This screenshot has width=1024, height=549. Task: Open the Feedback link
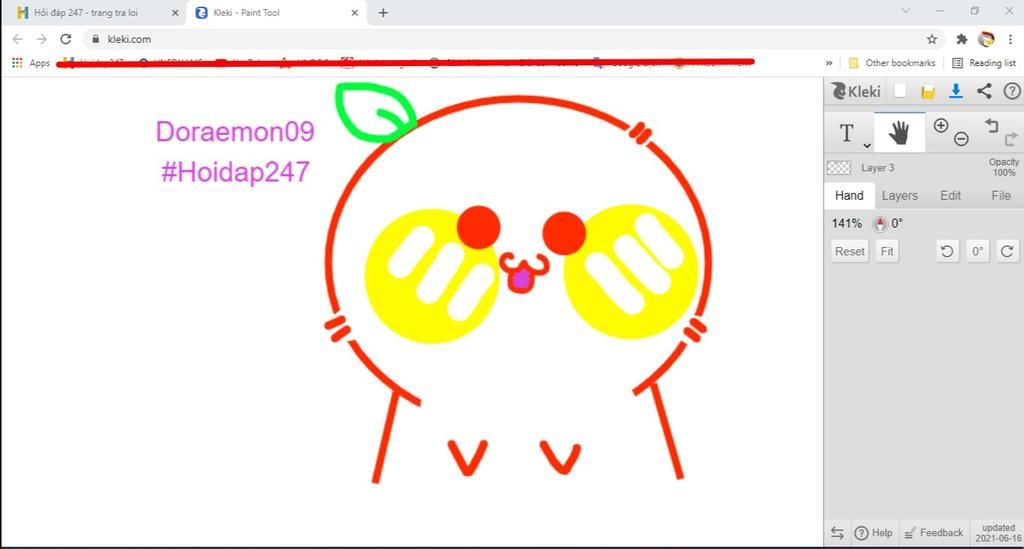coord(935,533)
